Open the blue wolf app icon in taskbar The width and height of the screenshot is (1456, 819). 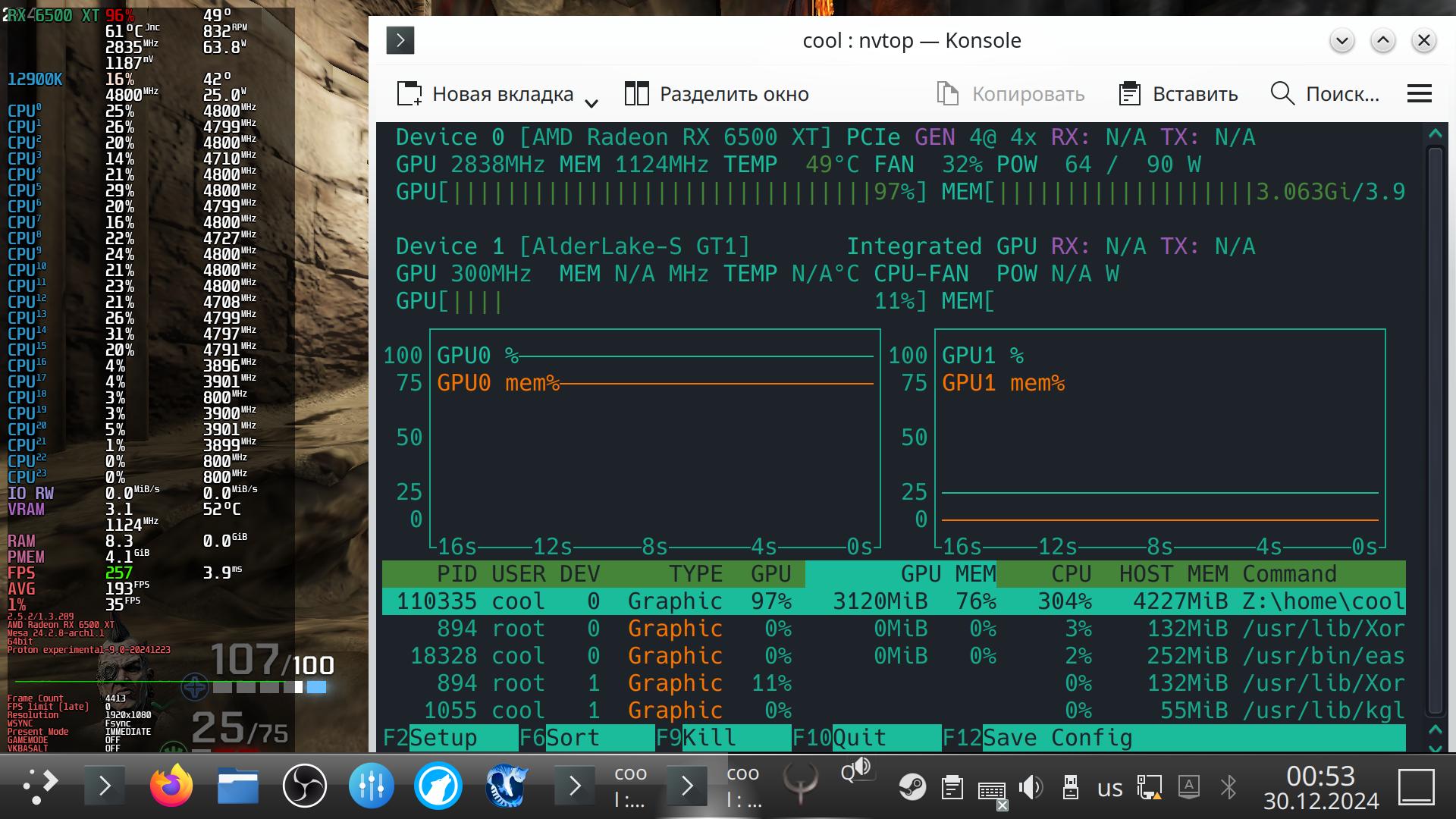pos(438,786)
